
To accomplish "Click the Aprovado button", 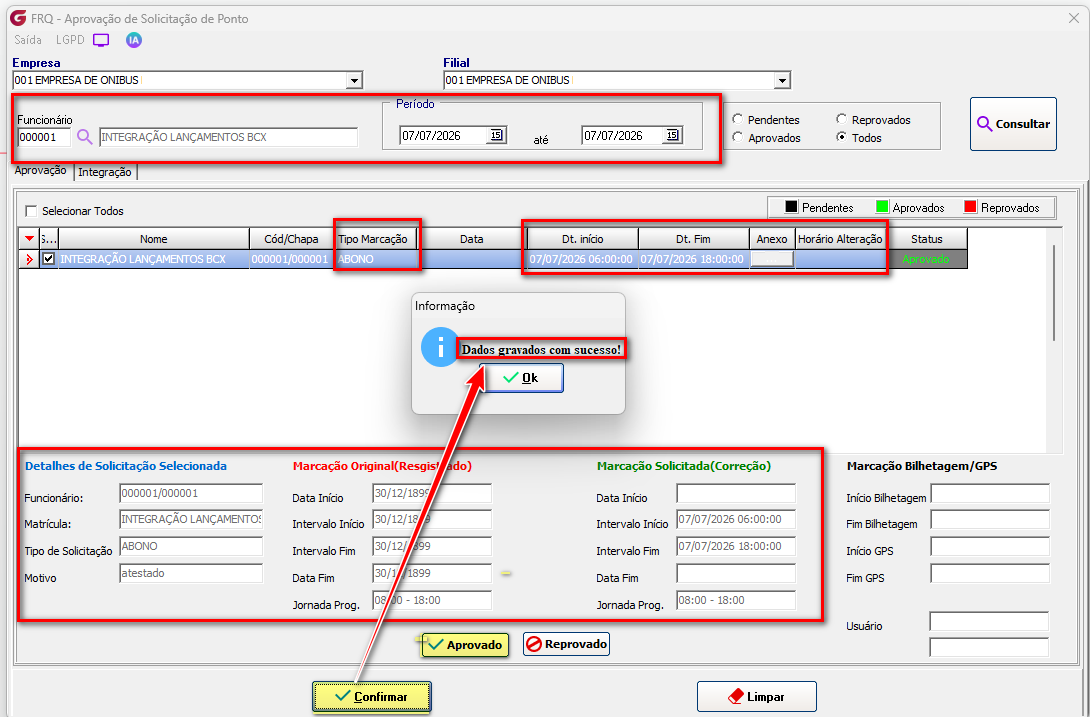I will [465, 645].
